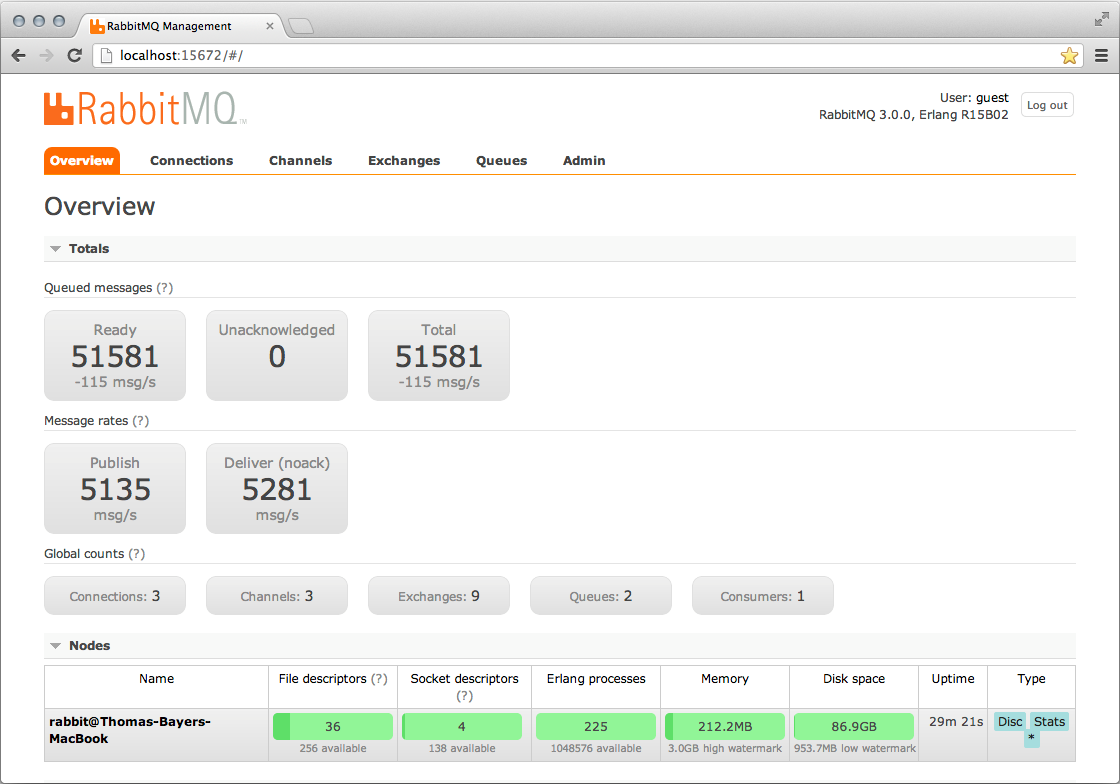Click the disk space bar showing 86.9GB
This screenshot has height=784, width=1120.
pos(854,726)
